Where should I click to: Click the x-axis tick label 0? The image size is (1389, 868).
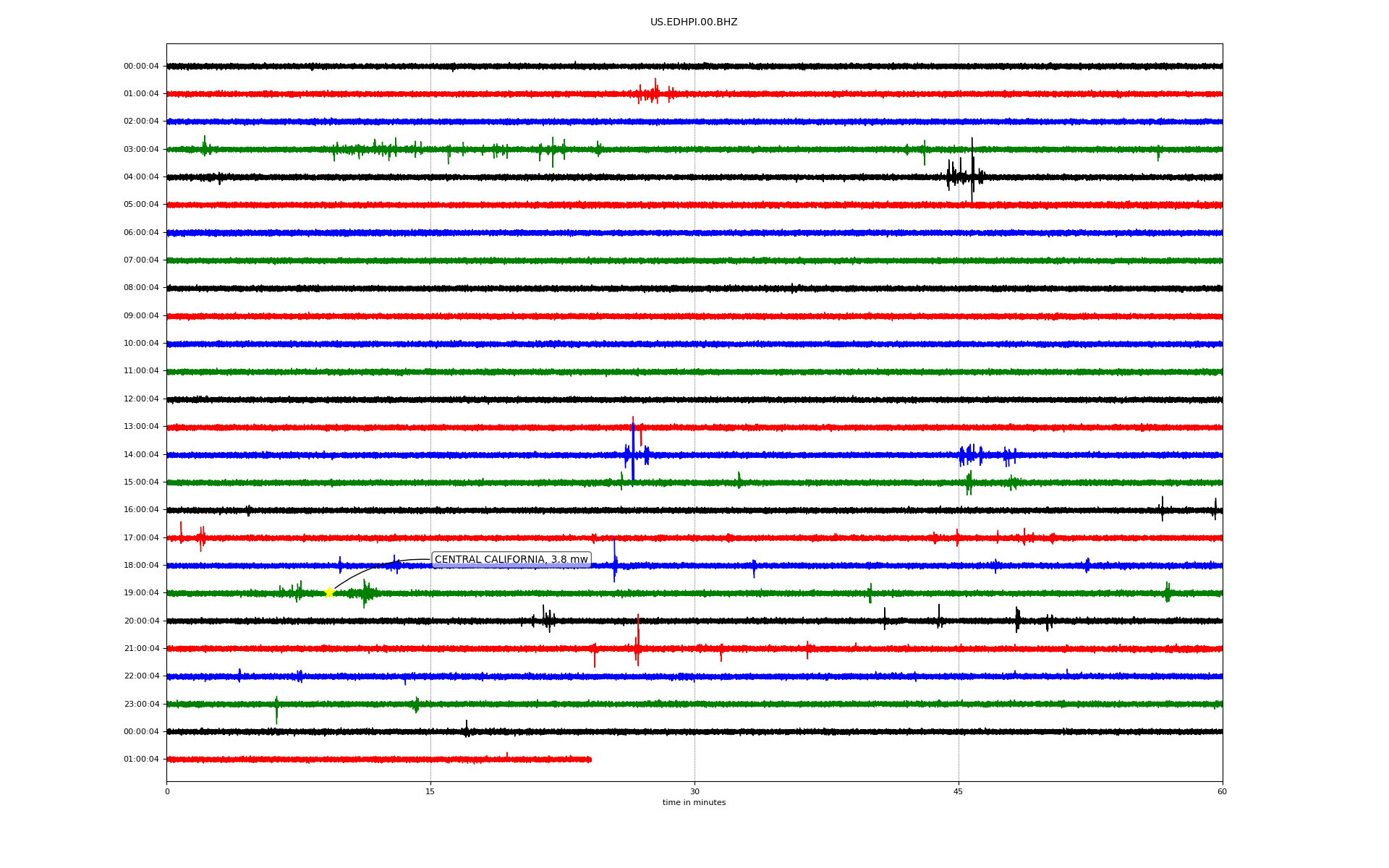pyautogui.click(x=167, y=791)
